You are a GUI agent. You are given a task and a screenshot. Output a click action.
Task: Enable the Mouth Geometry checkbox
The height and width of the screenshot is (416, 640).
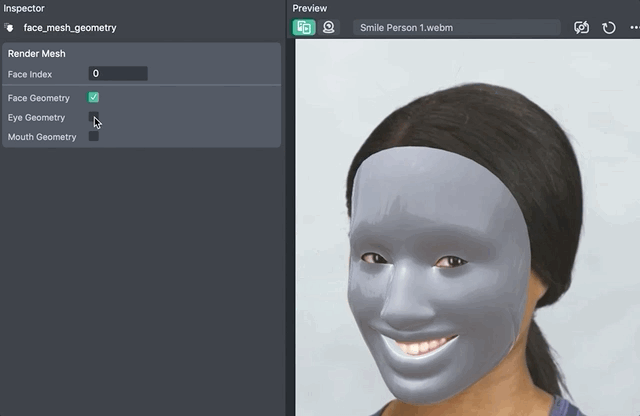click(93, 136)
